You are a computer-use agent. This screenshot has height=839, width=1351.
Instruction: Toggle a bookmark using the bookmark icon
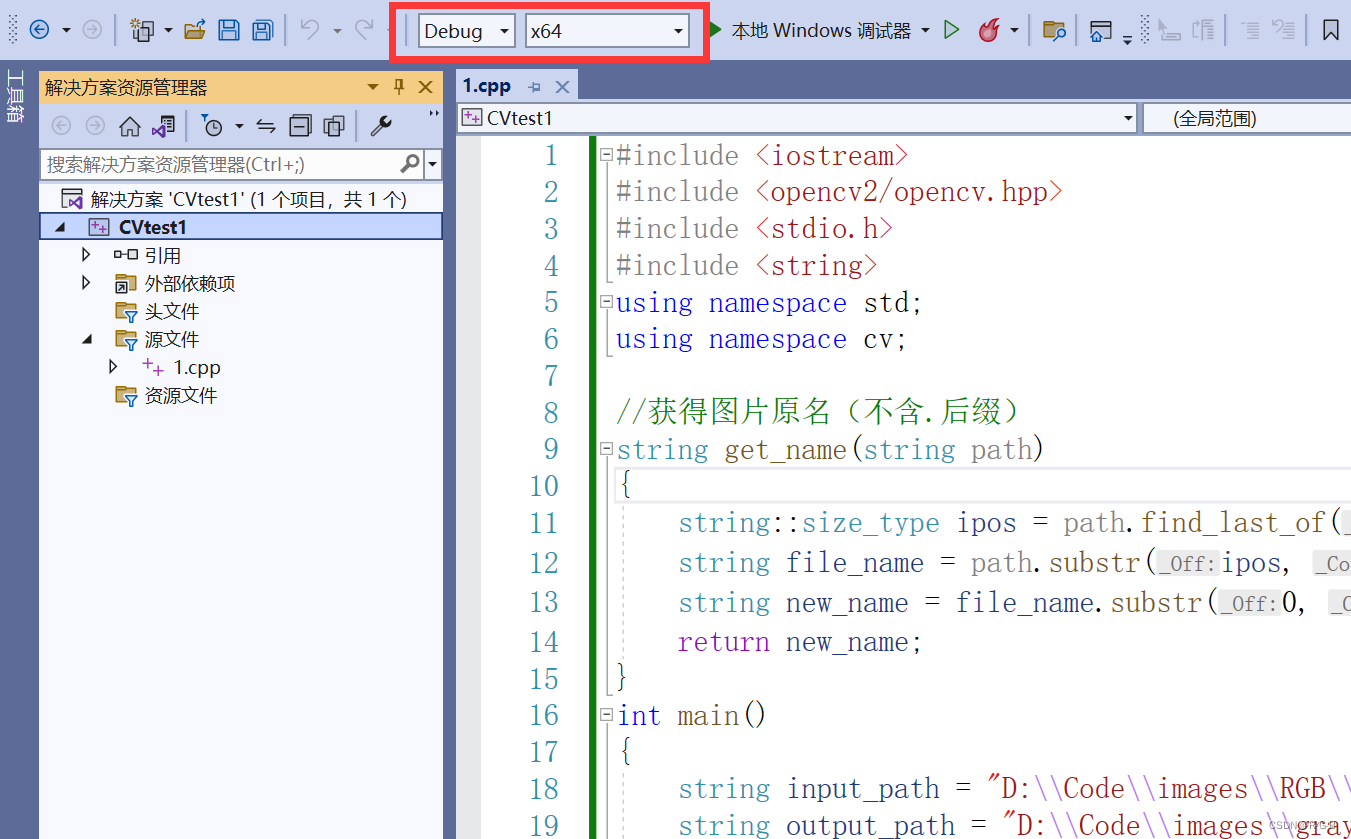(1330, 30)
